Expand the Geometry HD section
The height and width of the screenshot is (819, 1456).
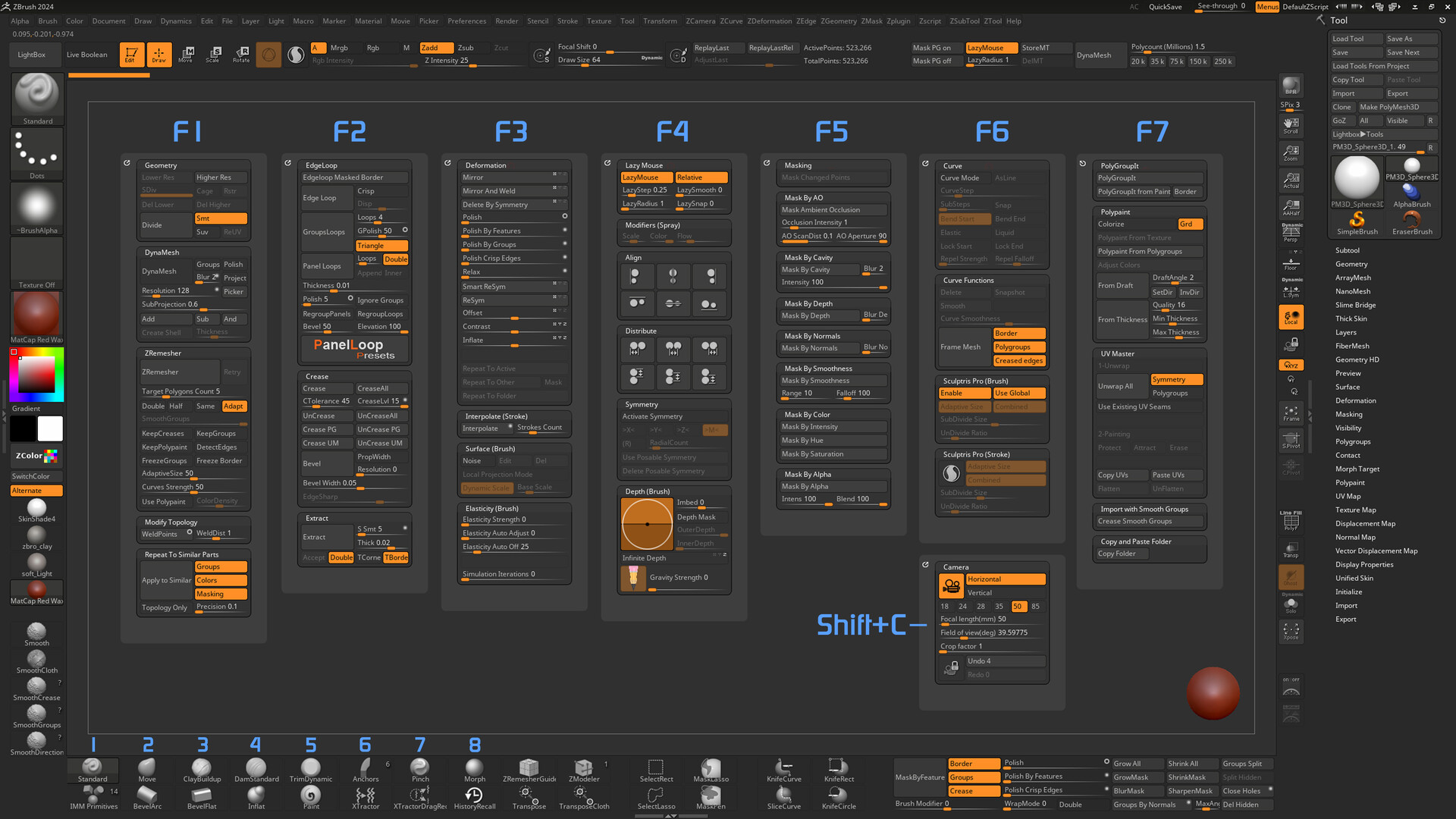1357,359
